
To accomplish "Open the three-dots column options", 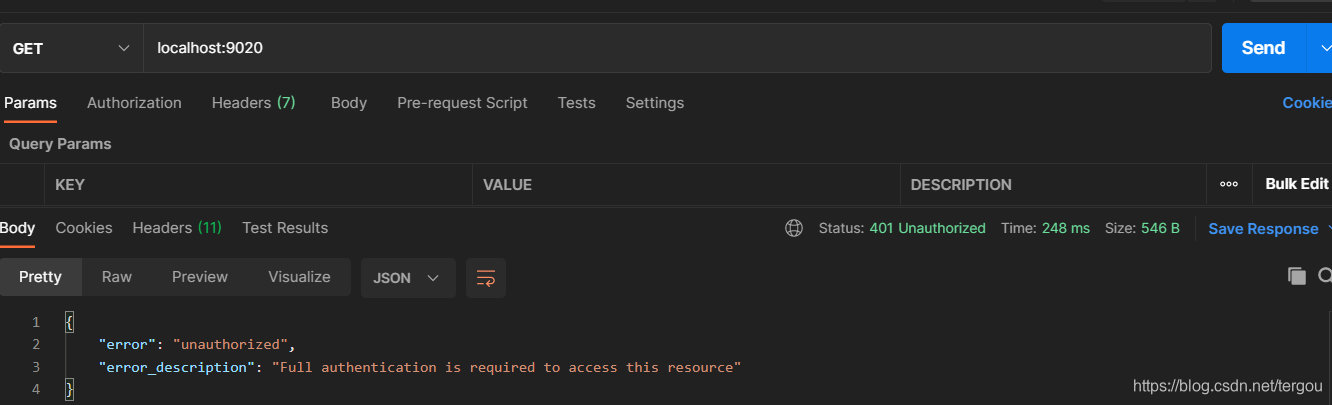I will [1229, 184].
